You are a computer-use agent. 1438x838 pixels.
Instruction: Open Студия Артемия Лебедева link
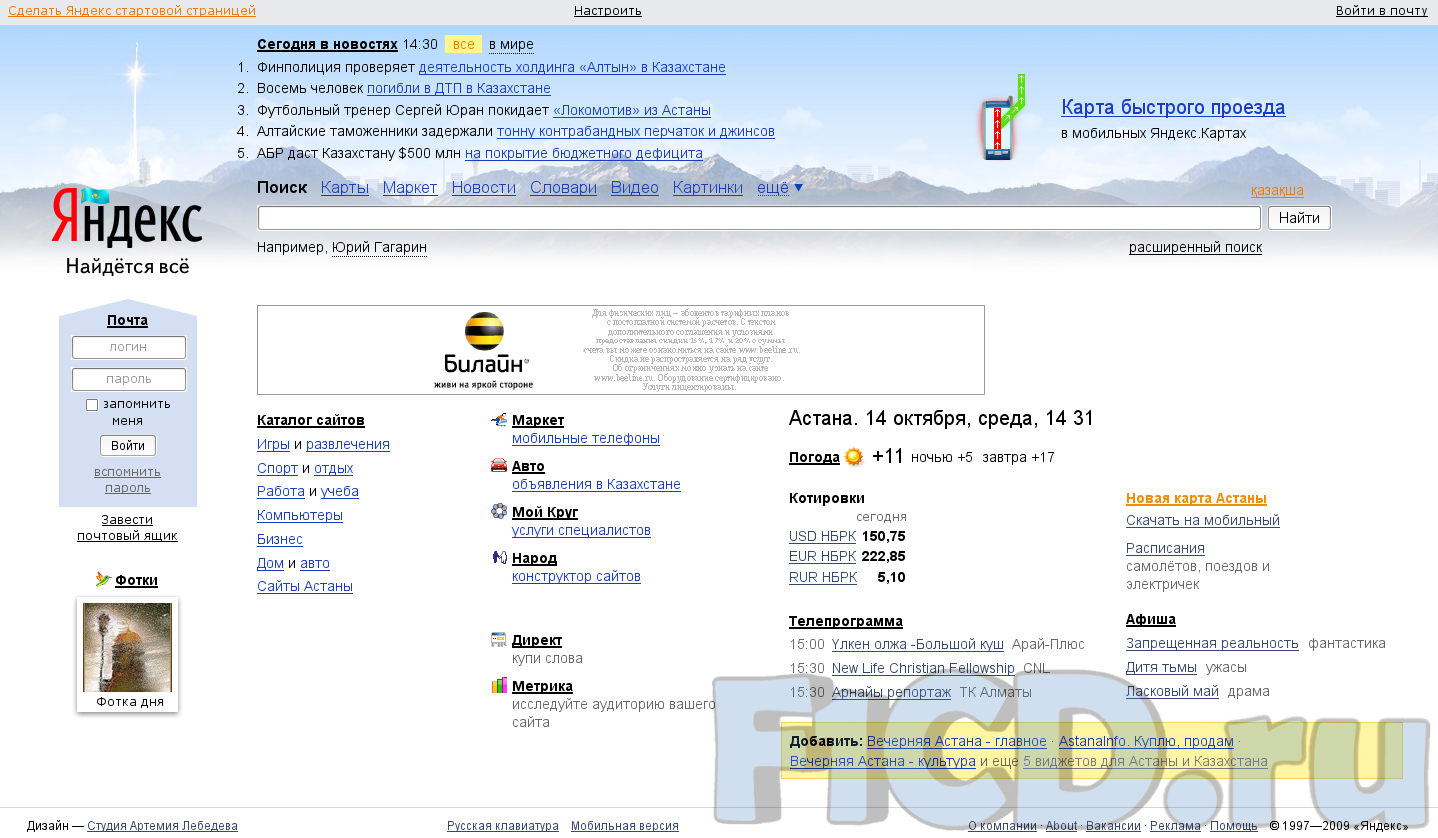point(162,827)
